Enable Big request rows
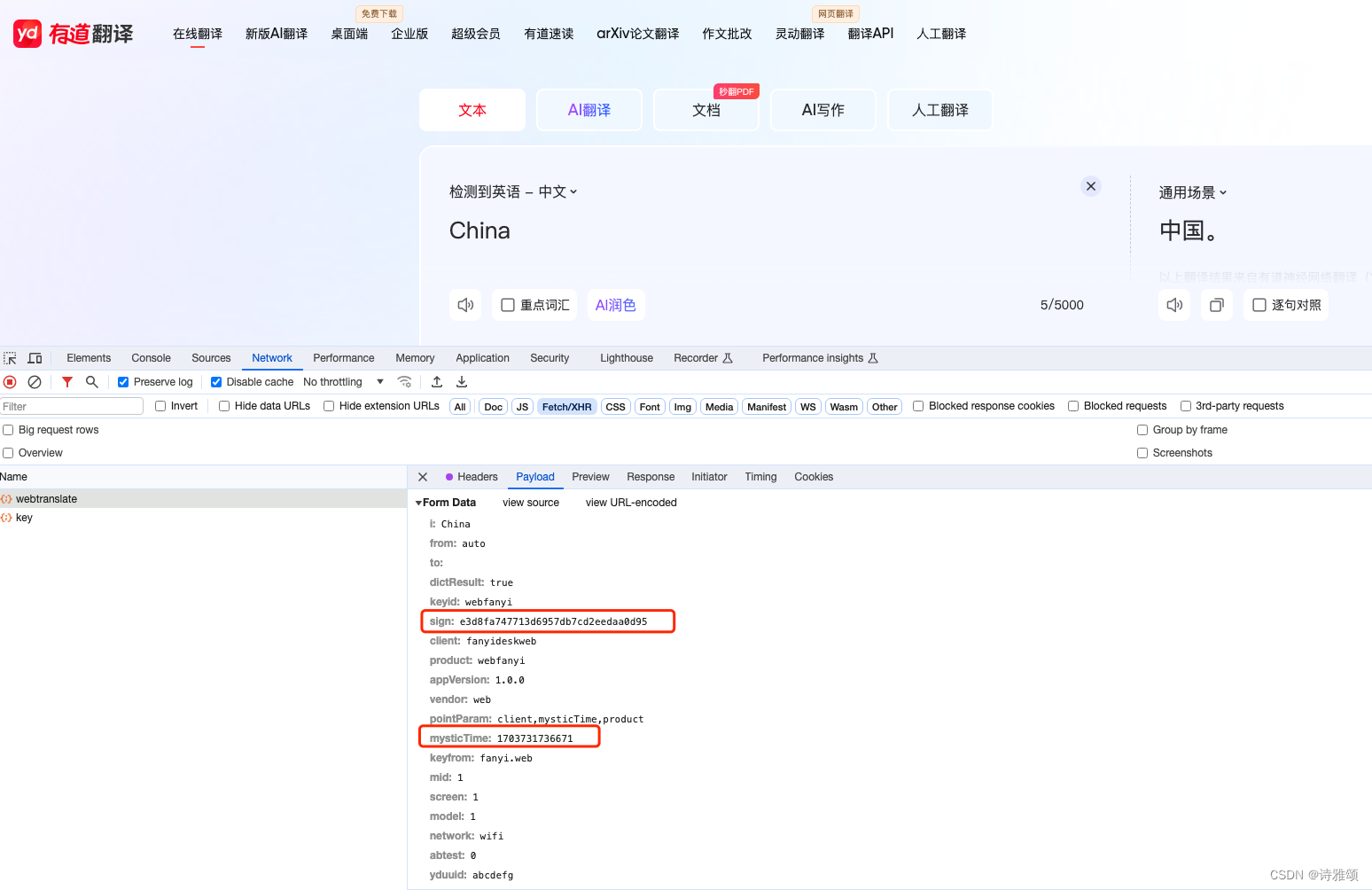 click(8, 430)
